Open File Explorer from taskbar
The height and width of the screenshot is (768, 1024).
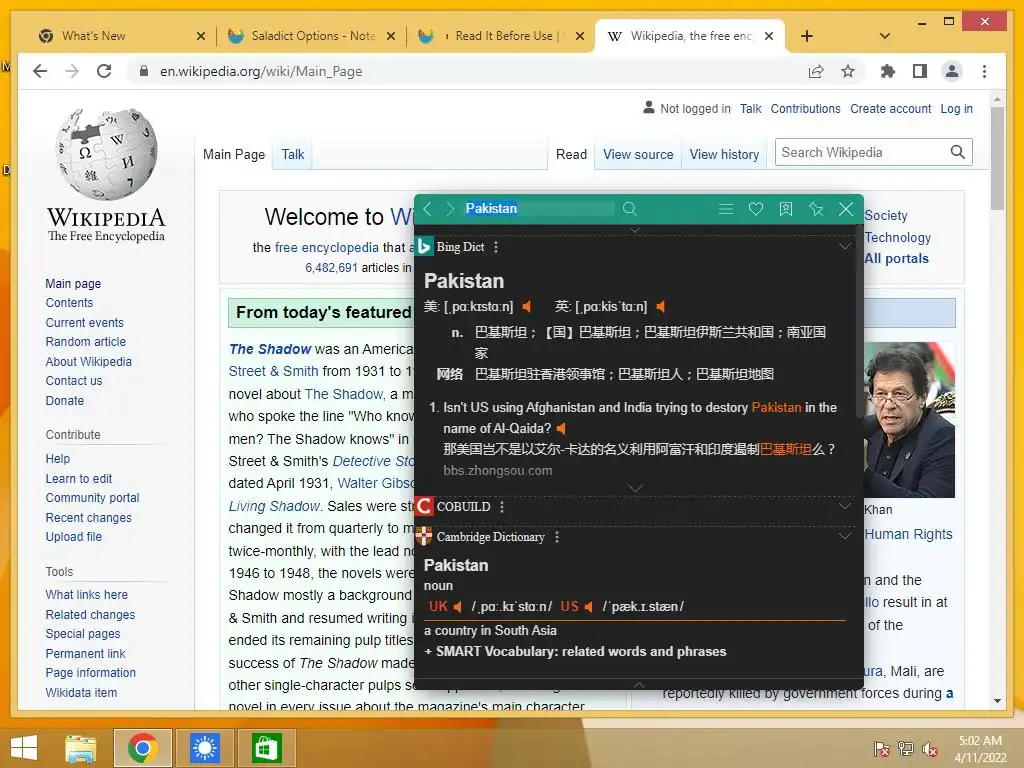click(x=81, y=748)
